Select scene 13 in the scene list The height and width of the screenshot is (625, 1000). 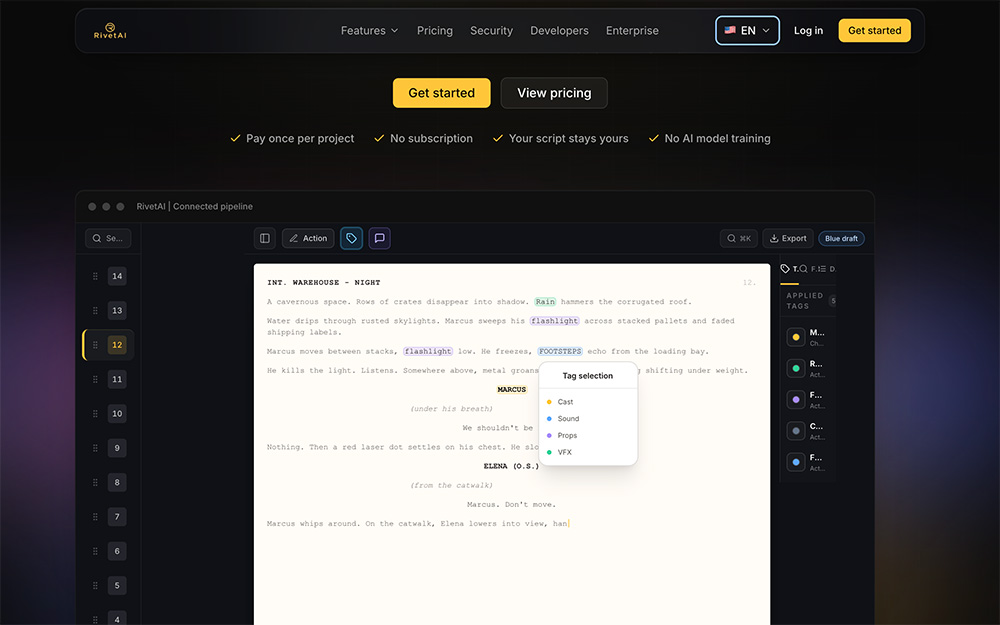coord(117,311)
